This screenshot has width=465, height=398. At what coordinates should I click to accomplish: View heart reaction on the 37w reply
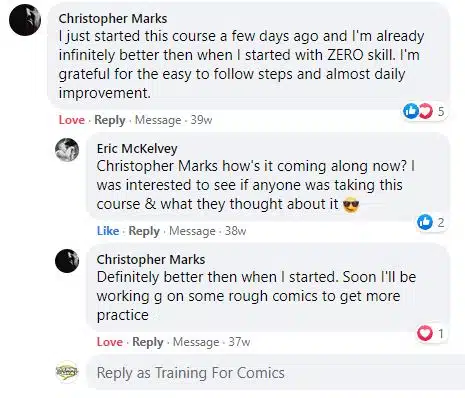pos(431,333)
